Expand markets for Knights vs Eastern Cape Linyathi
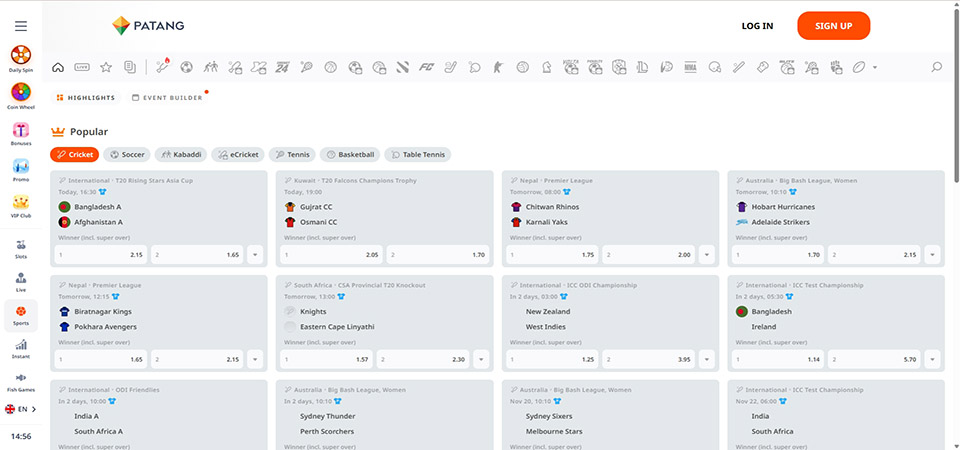Screen dimensions: 960x450 coord(481,359)
